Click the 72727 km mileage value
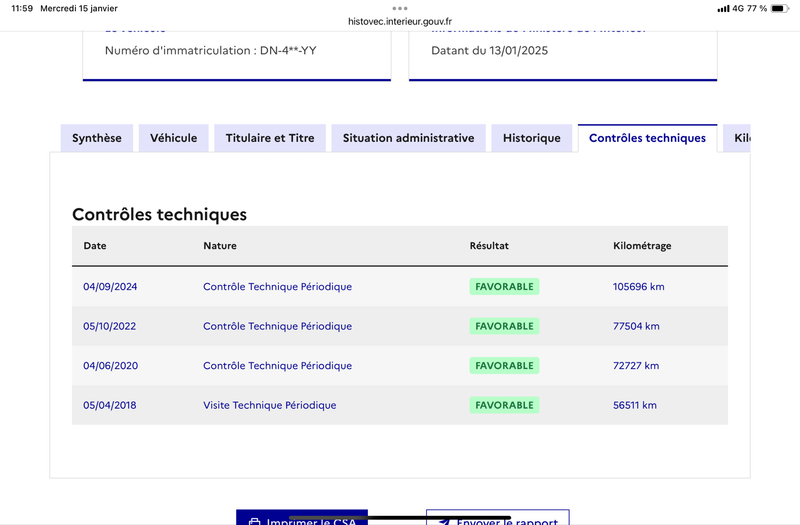800x525 pixels. [636, 366]
